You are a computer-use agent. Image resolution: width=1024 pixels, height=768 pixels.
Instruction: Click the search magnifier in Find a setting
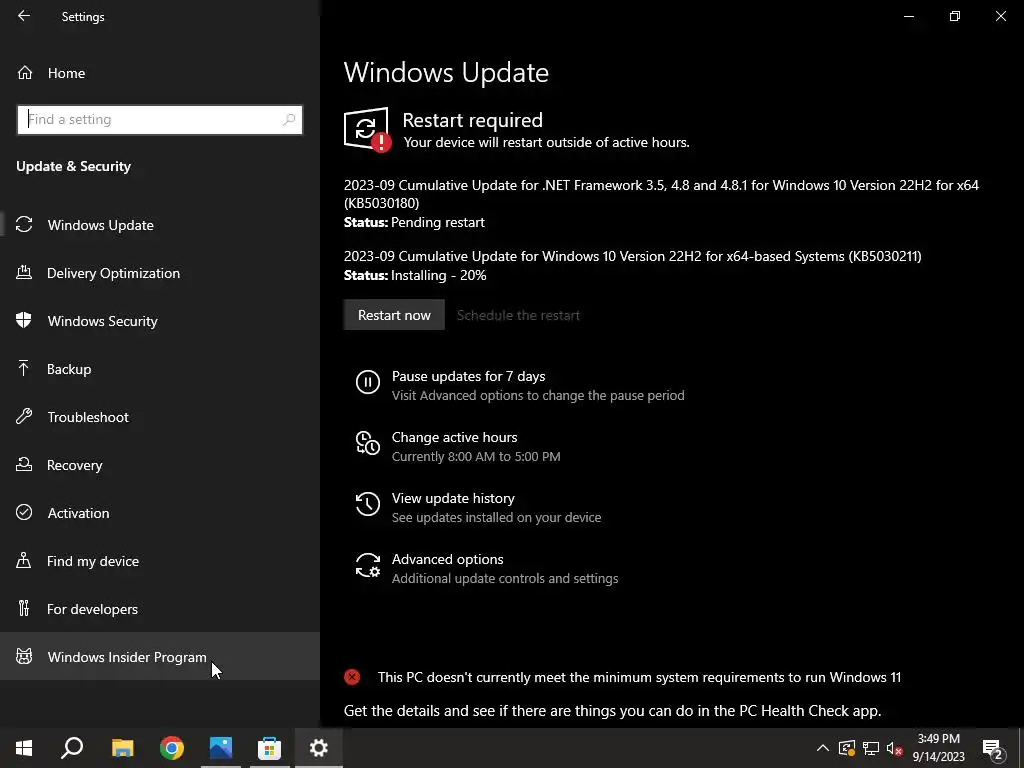289,120
